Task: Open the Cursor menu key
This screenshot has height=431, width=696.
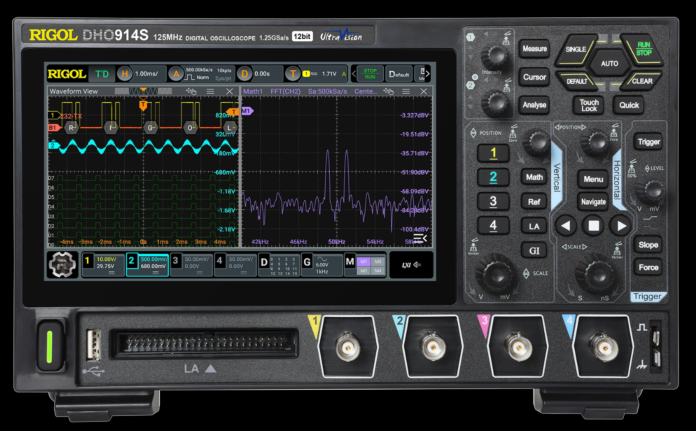Action: (534, 77)
